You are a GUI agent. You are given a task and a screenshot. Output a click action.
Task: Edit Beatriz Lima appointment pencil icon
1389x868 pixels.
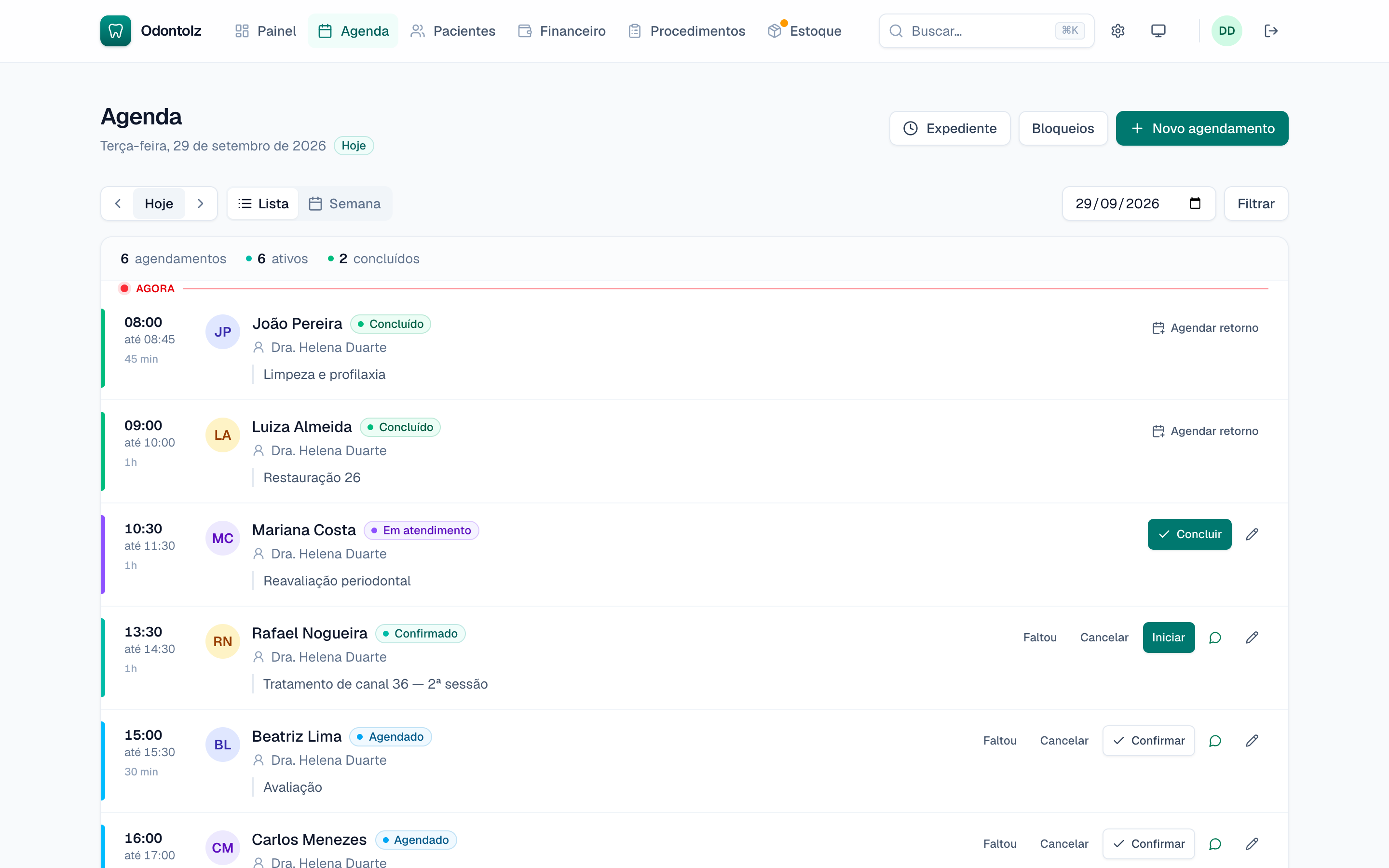coord(1252,741)
